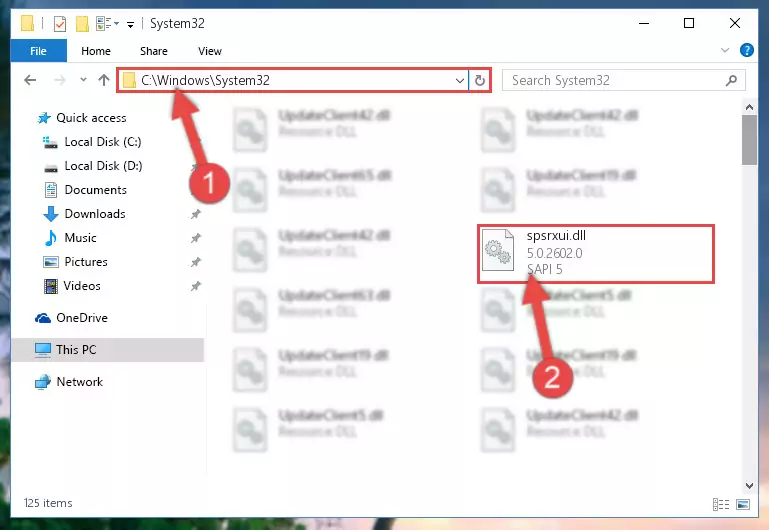The height and width of the screenshot is (530, 769).
Task: Switch to the View ribbon tab
Action: (210, 51)
